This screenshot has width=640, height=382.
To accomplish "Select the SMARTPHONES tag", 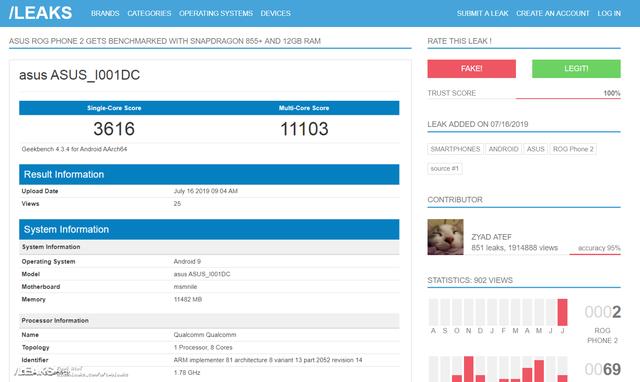I will [455, 149].
